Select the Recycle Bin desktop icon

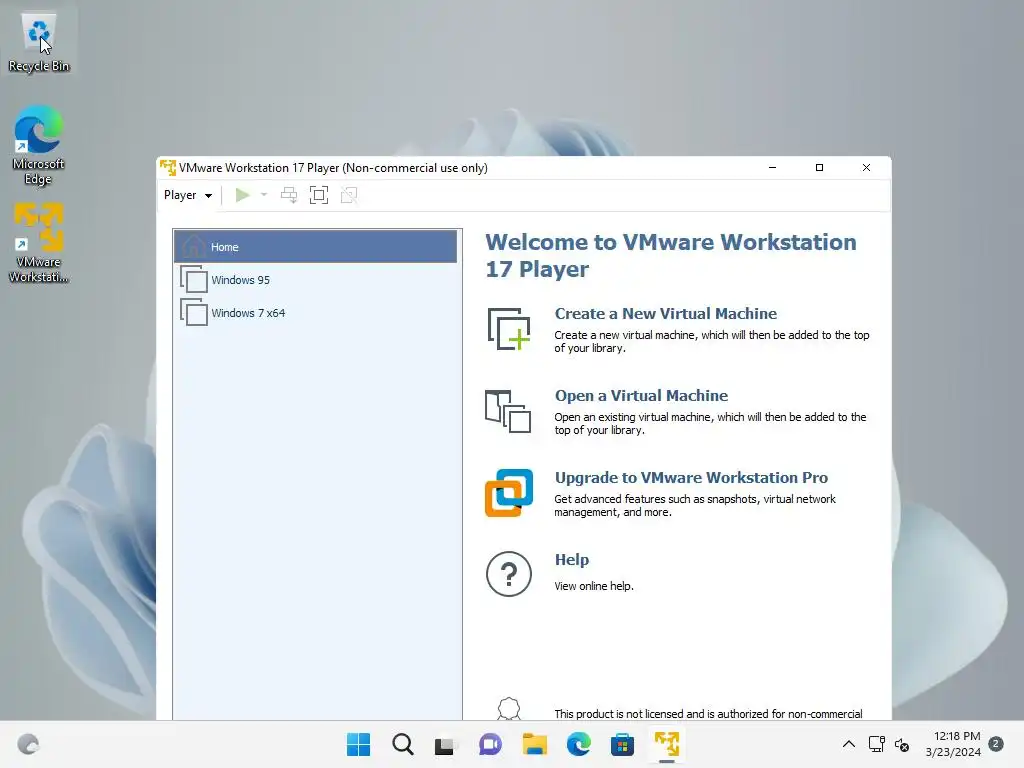tap(39, 43)
